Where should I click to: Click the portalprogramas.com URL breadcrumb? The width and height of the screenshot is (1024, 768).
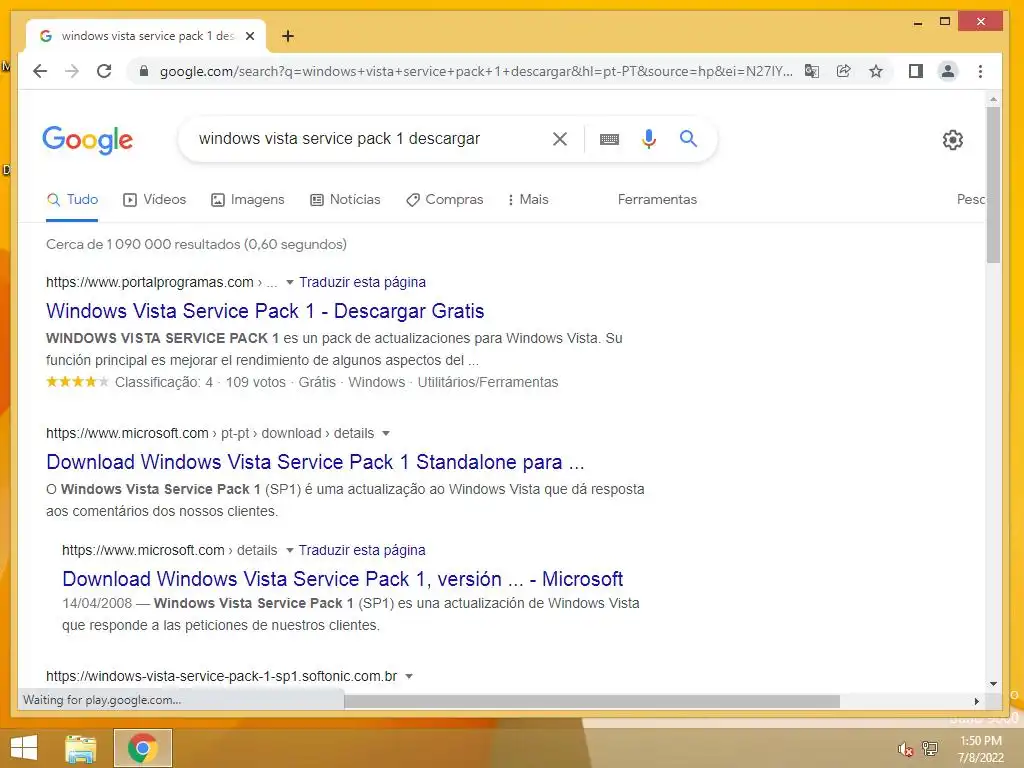pyautogui.click(x=161, y=282)
